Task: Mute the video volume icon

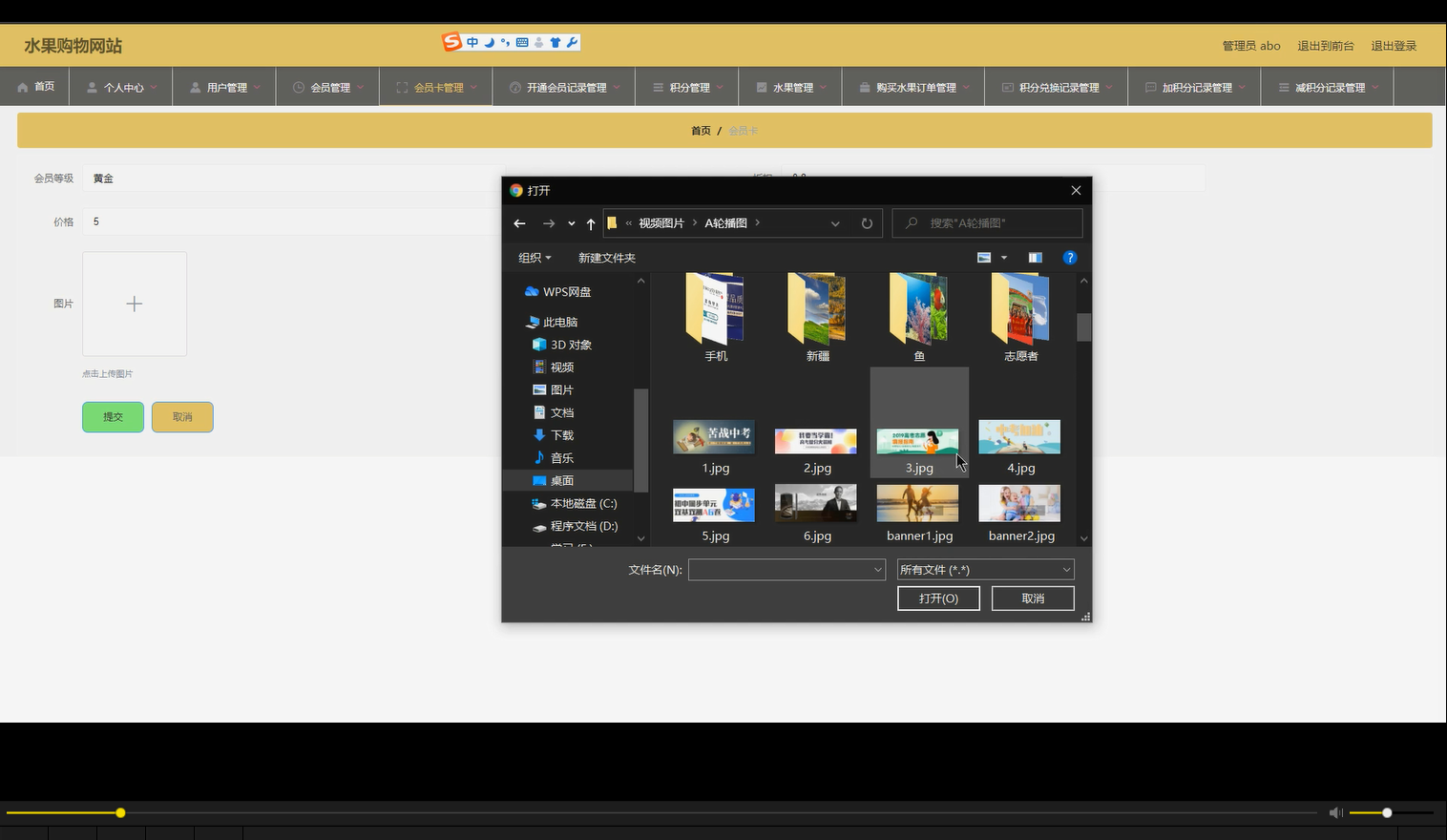Action: tap(1335, 813)
